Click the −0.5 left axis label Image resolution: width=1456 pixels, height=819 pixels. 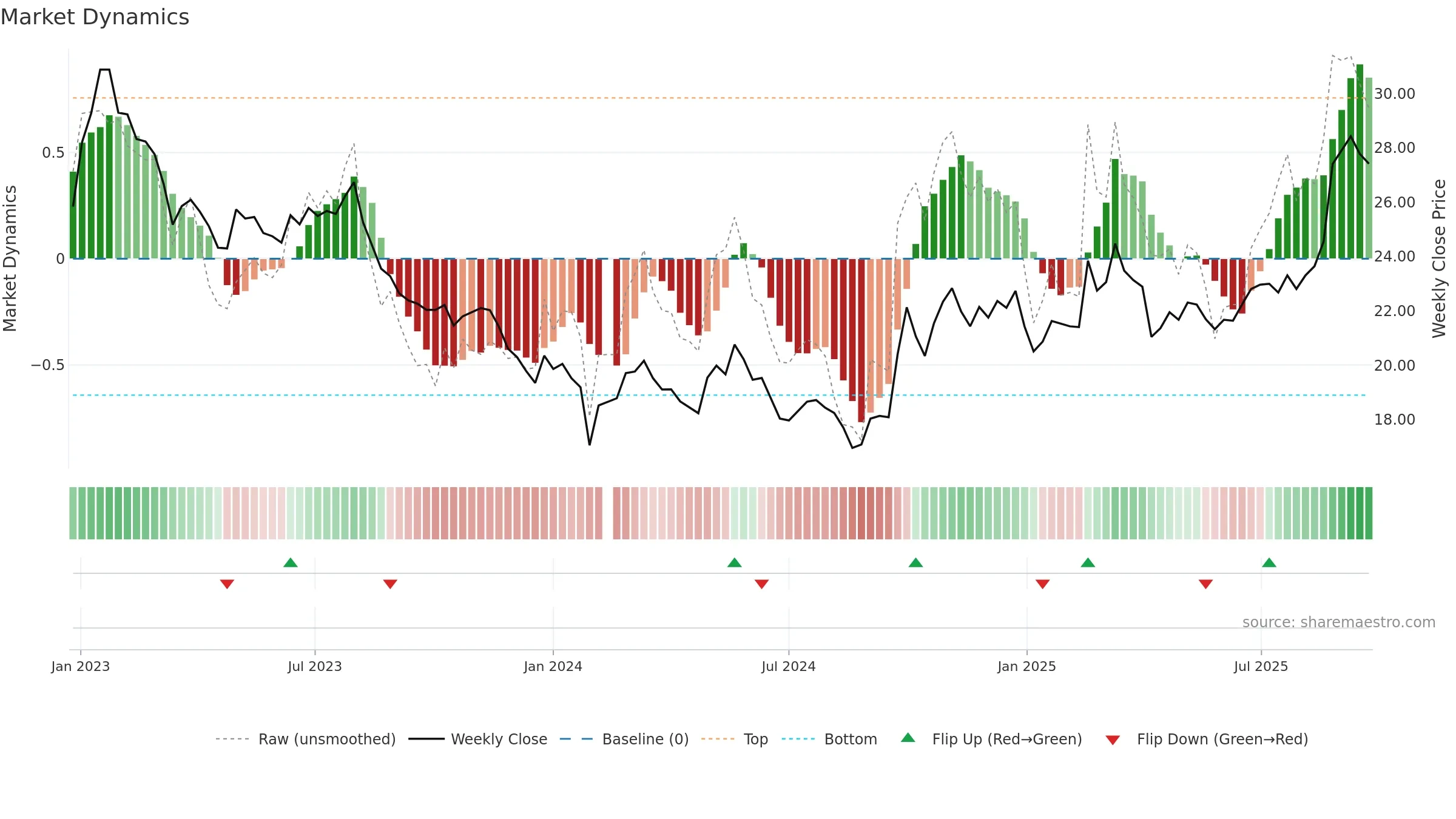[48, 365]
